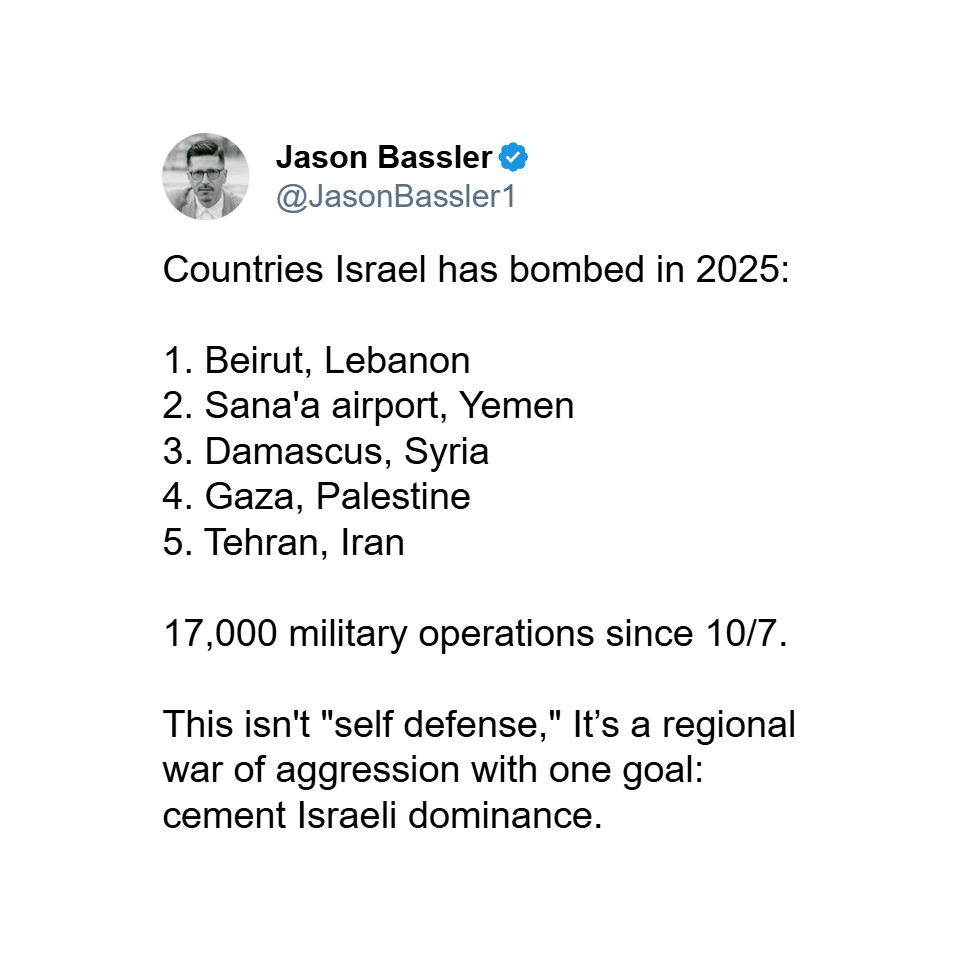
Task: Select list item 5, 'Tehran, Iran'
Action: [284, 542]
